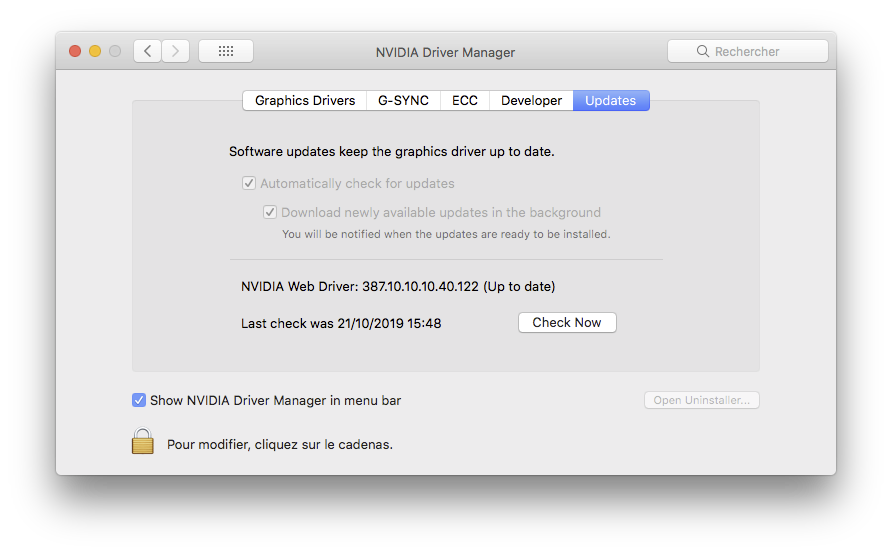Click the NVIDIA Web Driver version text
The image size is (892, 555).
tap(398, 286)
